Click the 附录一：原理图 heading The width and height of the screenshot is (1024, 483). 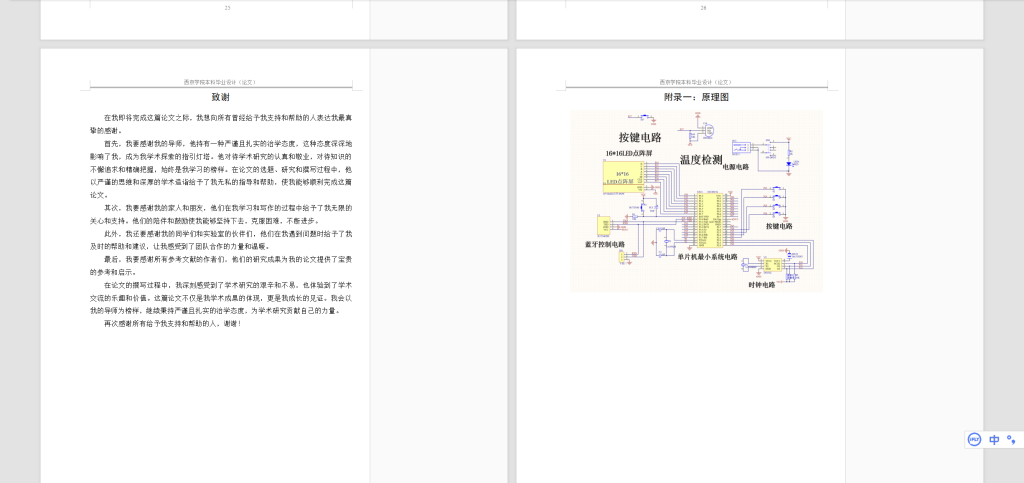(x=696, y=97)
